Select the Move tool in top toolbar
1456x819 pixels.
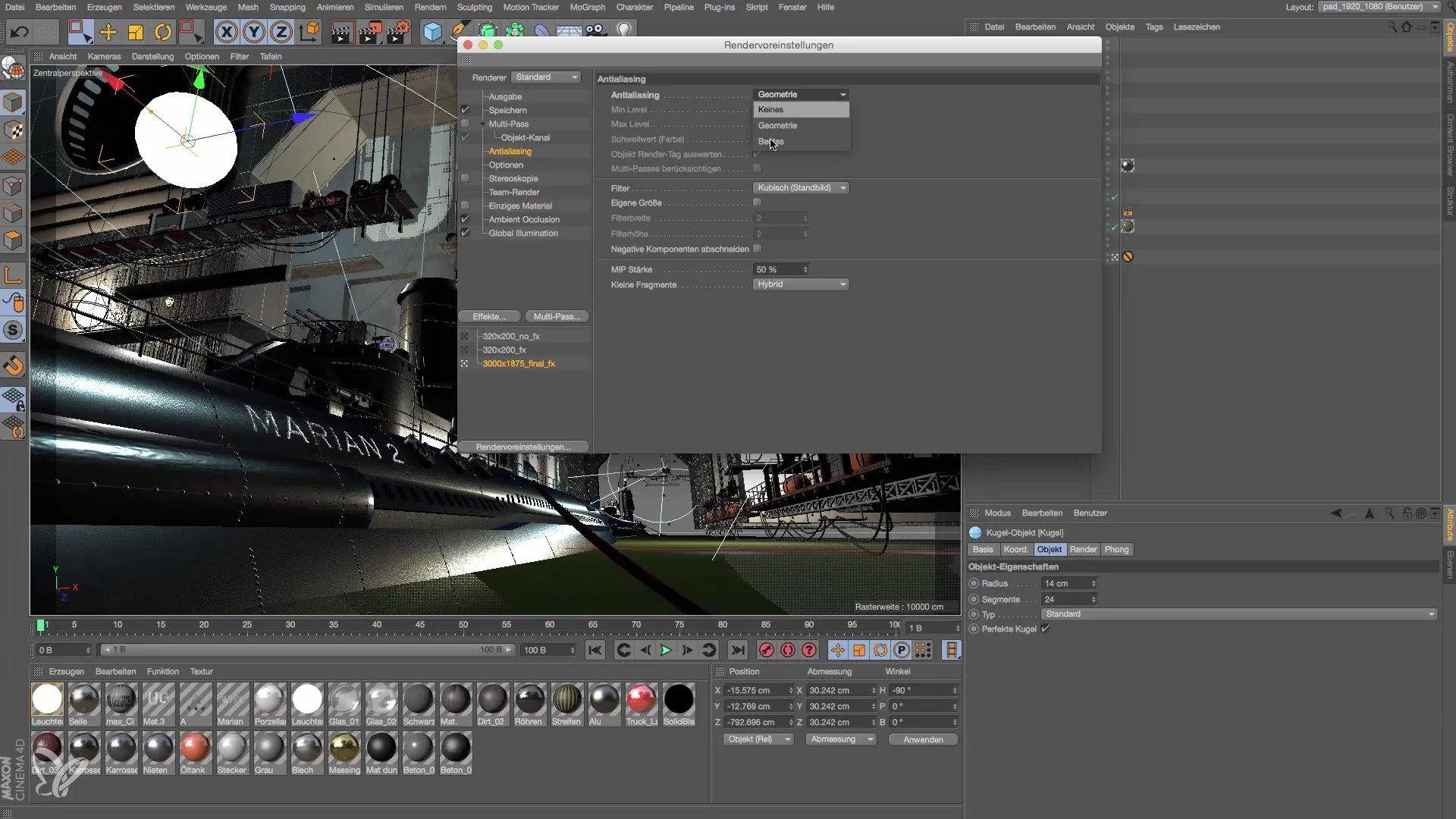pos(108,32)
